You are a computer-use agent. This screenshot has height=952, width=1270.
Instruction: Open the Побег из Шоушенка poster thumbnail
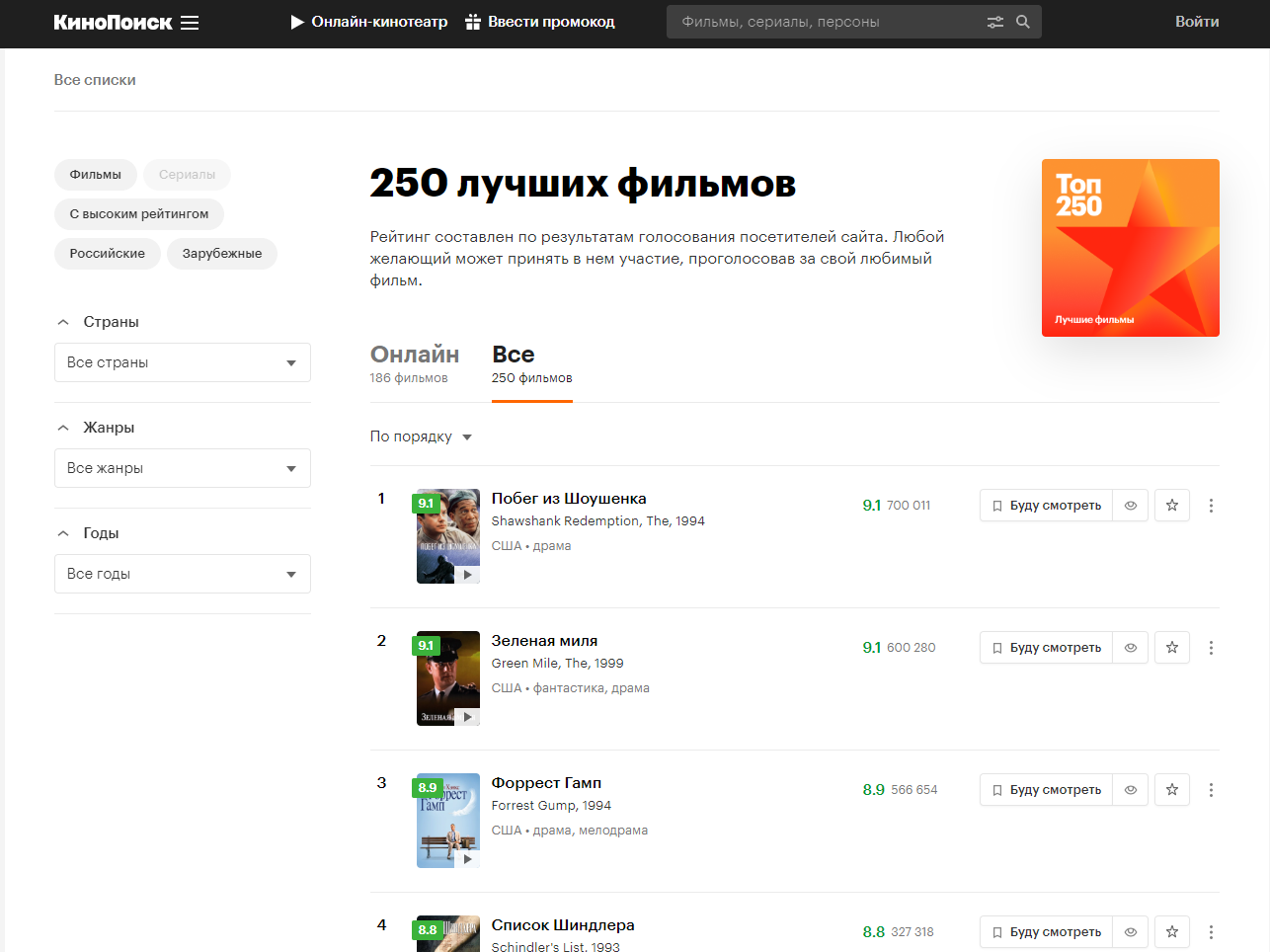pos(448,536)
